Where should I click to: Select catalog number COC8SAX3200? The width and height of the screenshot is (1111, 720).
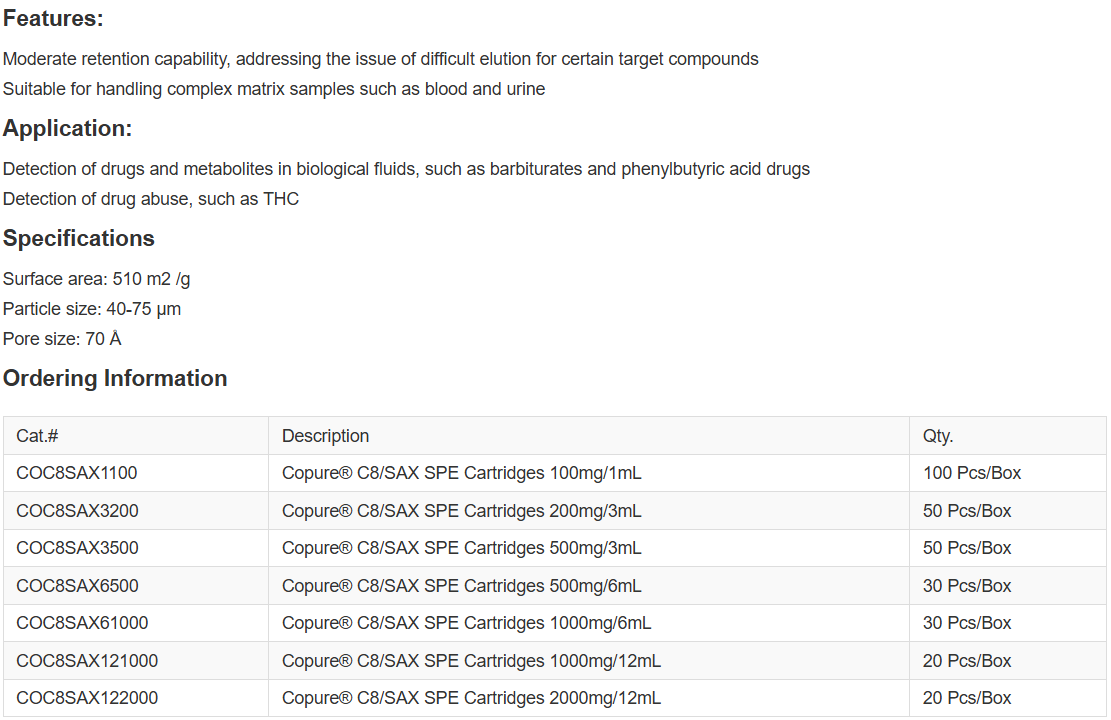point(77,511)
